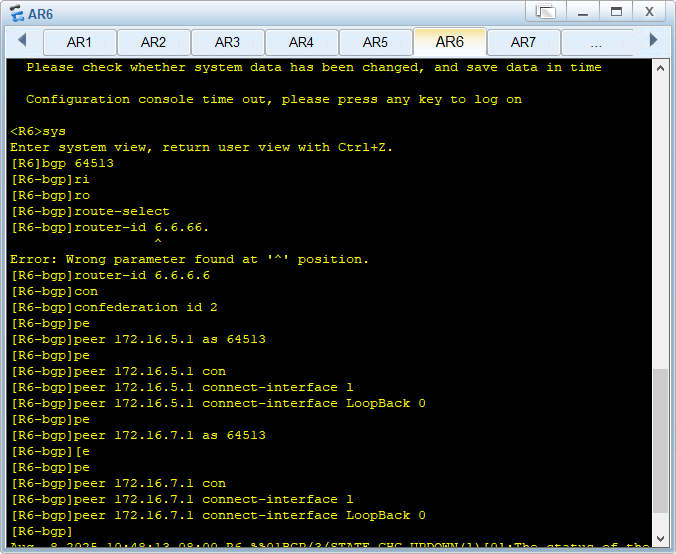The width and height of the screenshot is (676, 554).
Task: Click 'Enter system view' message line
Action: tap(201, 147)
